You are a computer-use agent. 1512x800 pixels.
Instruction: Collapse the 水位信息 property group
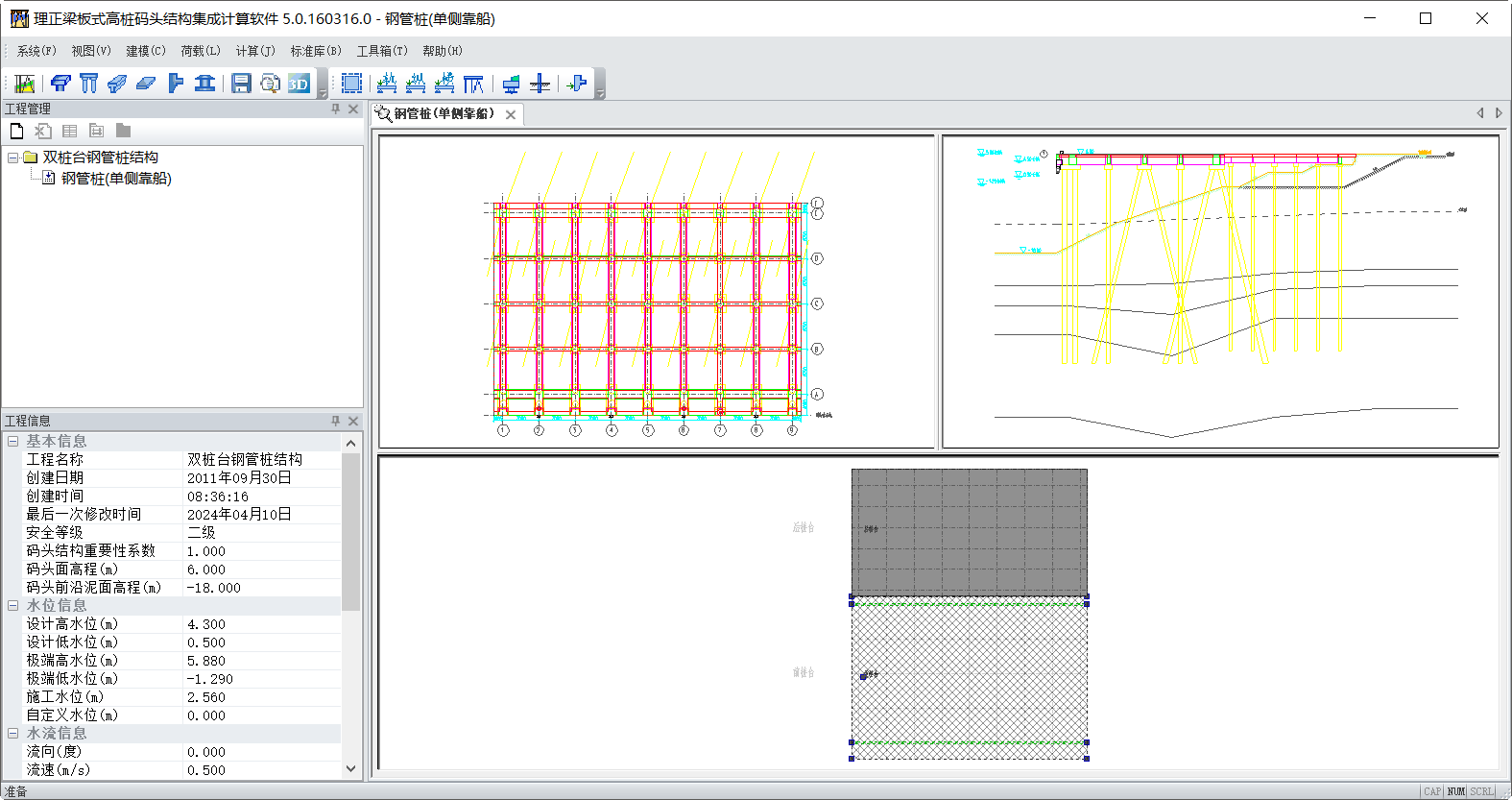click(x=12, y=605)
